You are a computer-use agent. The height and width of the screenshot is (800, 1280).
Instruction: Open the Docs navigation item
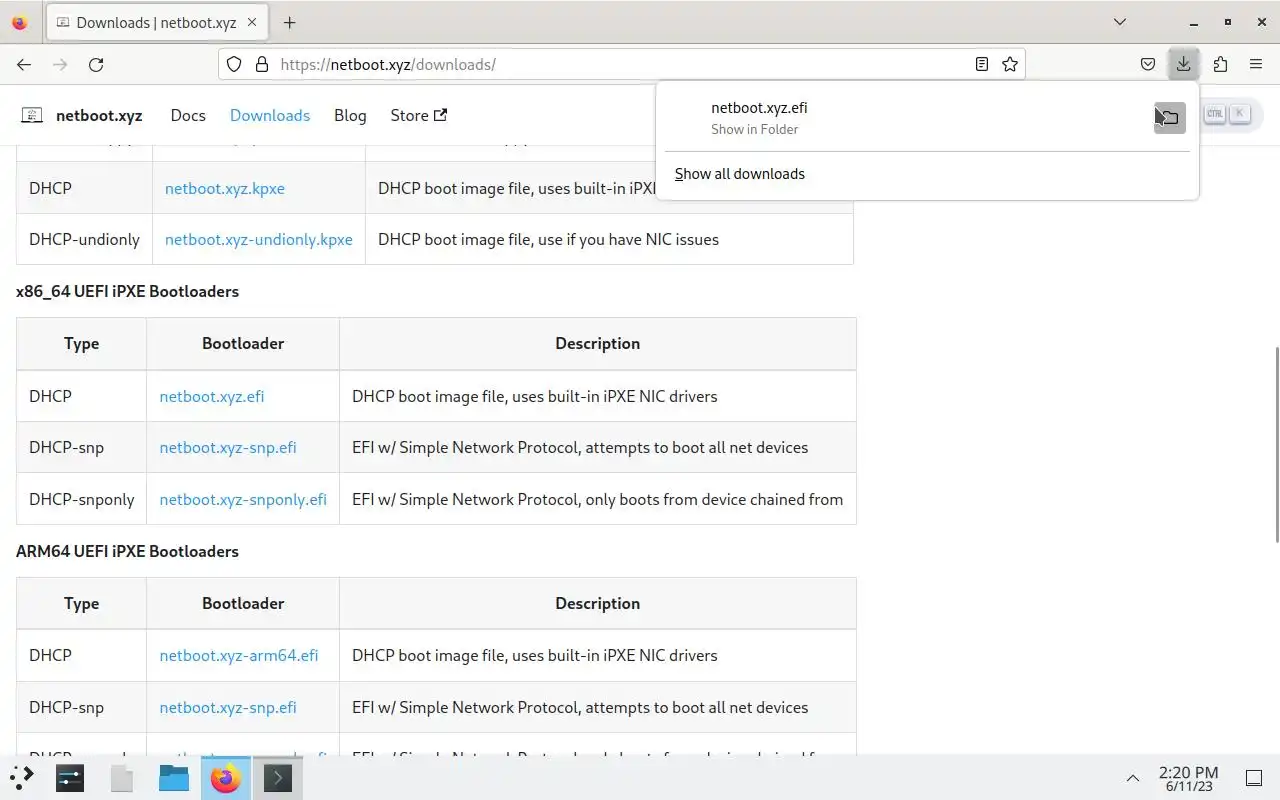click(188, 115)
